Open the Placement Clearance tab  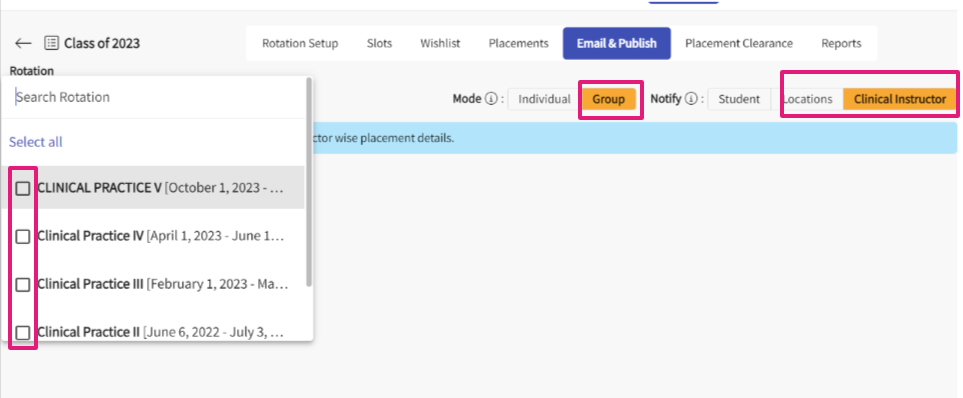[x=739, y=43]
